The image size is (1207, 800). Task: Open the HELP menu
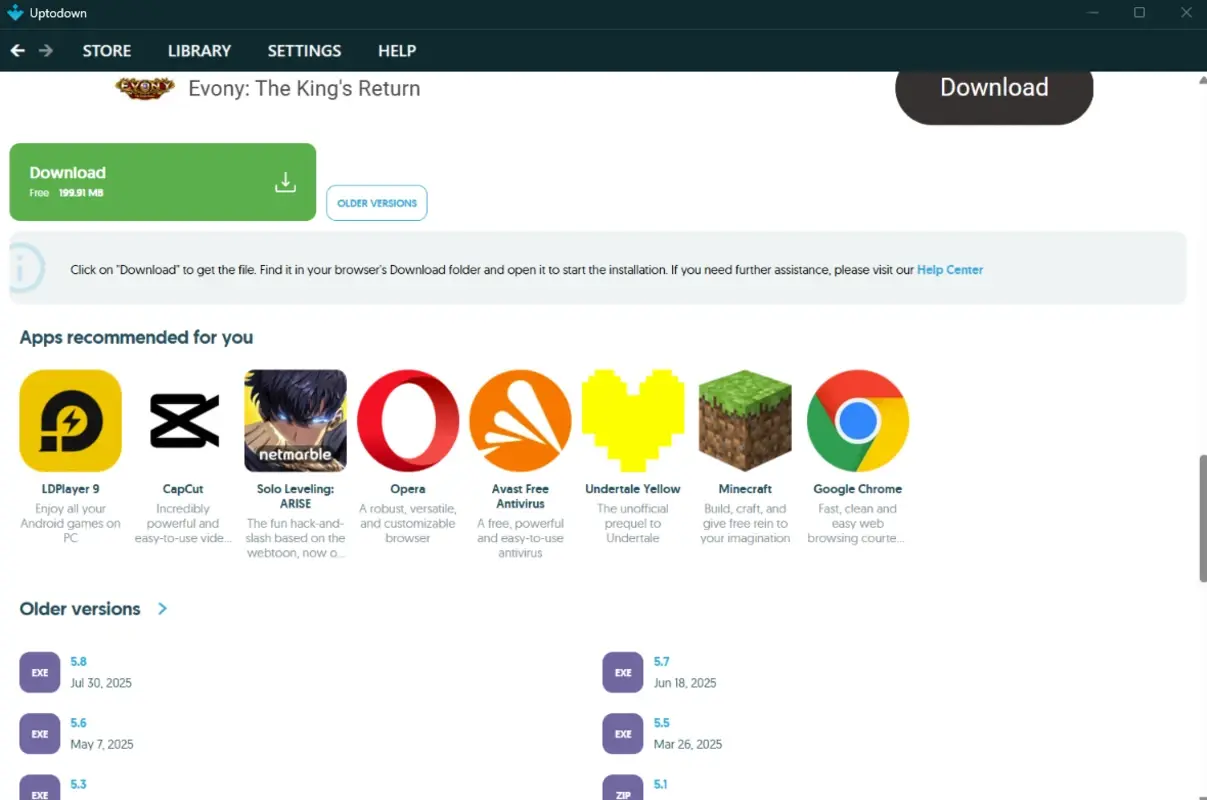pos(397,50)
